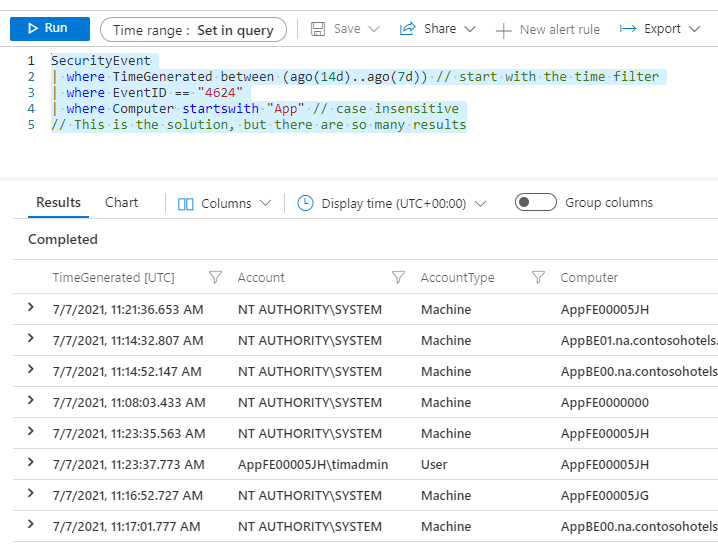Expand the 11:16:52.727 AM result row
Screen dimensions: 718x544
pyautogui.click(x=31, y=493)
